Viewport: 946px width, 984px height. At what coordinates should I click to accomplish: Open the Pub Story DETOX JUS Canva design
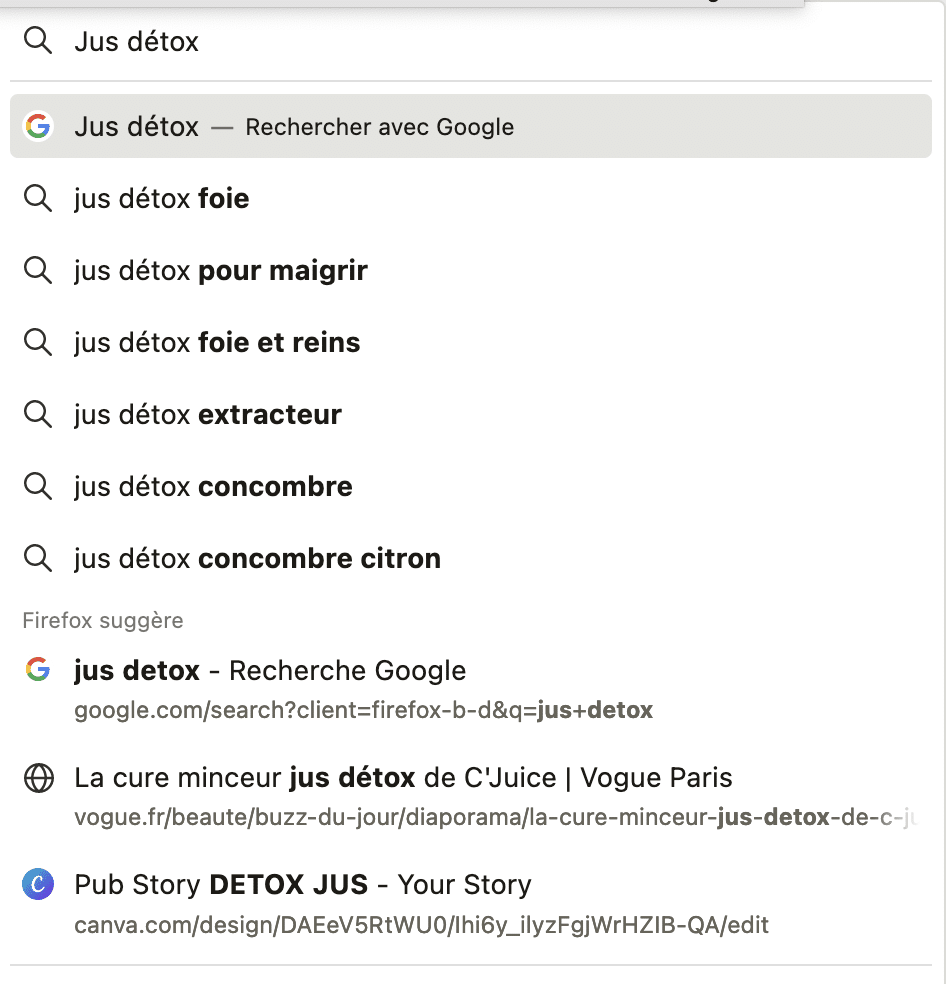point(302,885)
